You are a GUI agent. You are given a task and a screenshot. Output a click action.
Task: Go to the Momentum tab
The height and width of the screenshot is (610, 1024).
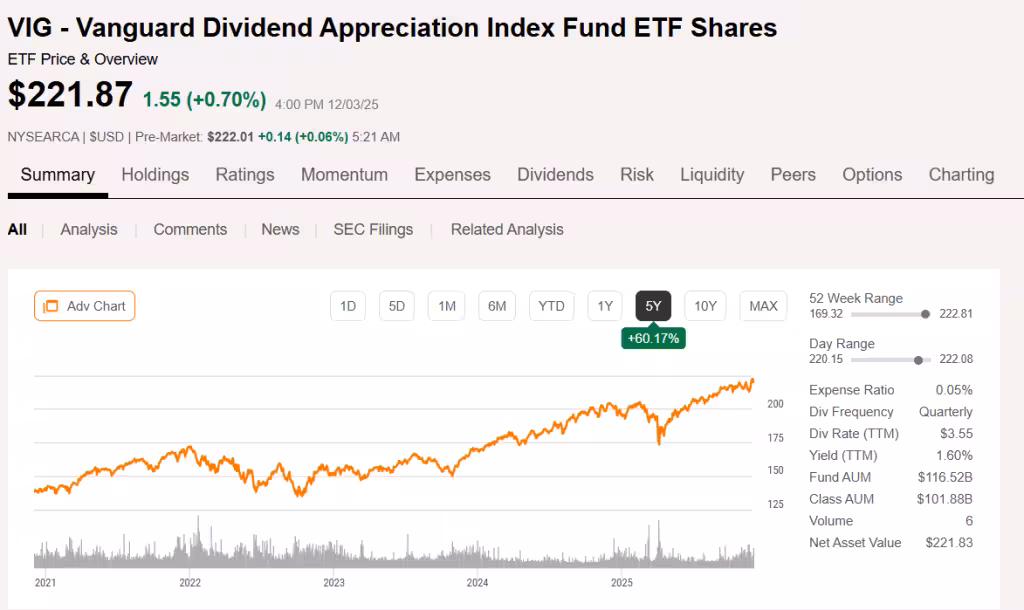344,175
